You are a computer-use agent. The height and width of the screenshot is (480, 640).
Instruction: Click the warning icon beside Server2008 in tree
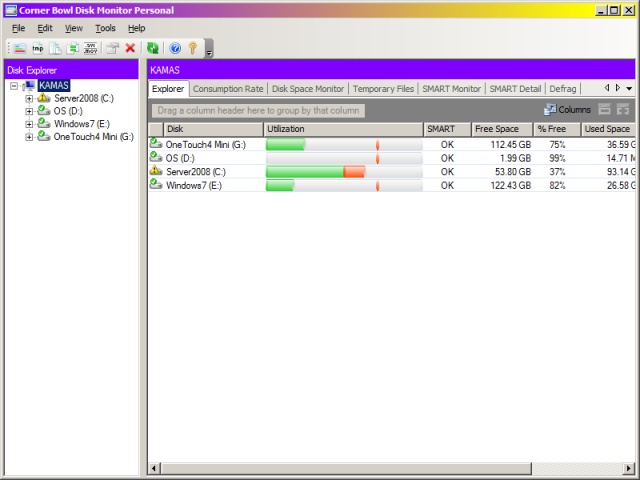44,98
